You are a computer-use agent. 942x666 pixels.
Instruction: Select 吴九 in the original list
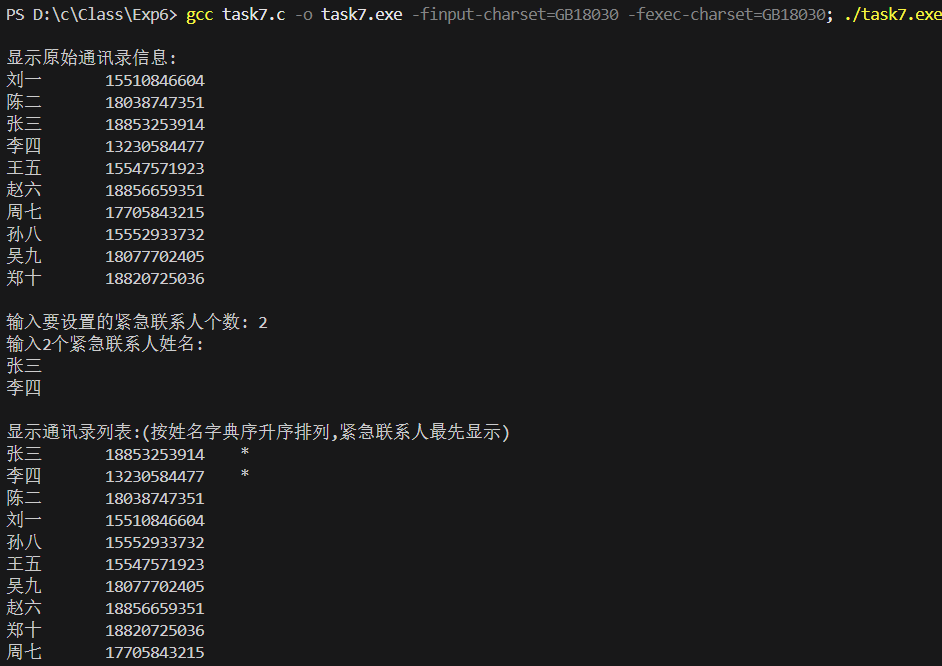click(x=24, y=256)
